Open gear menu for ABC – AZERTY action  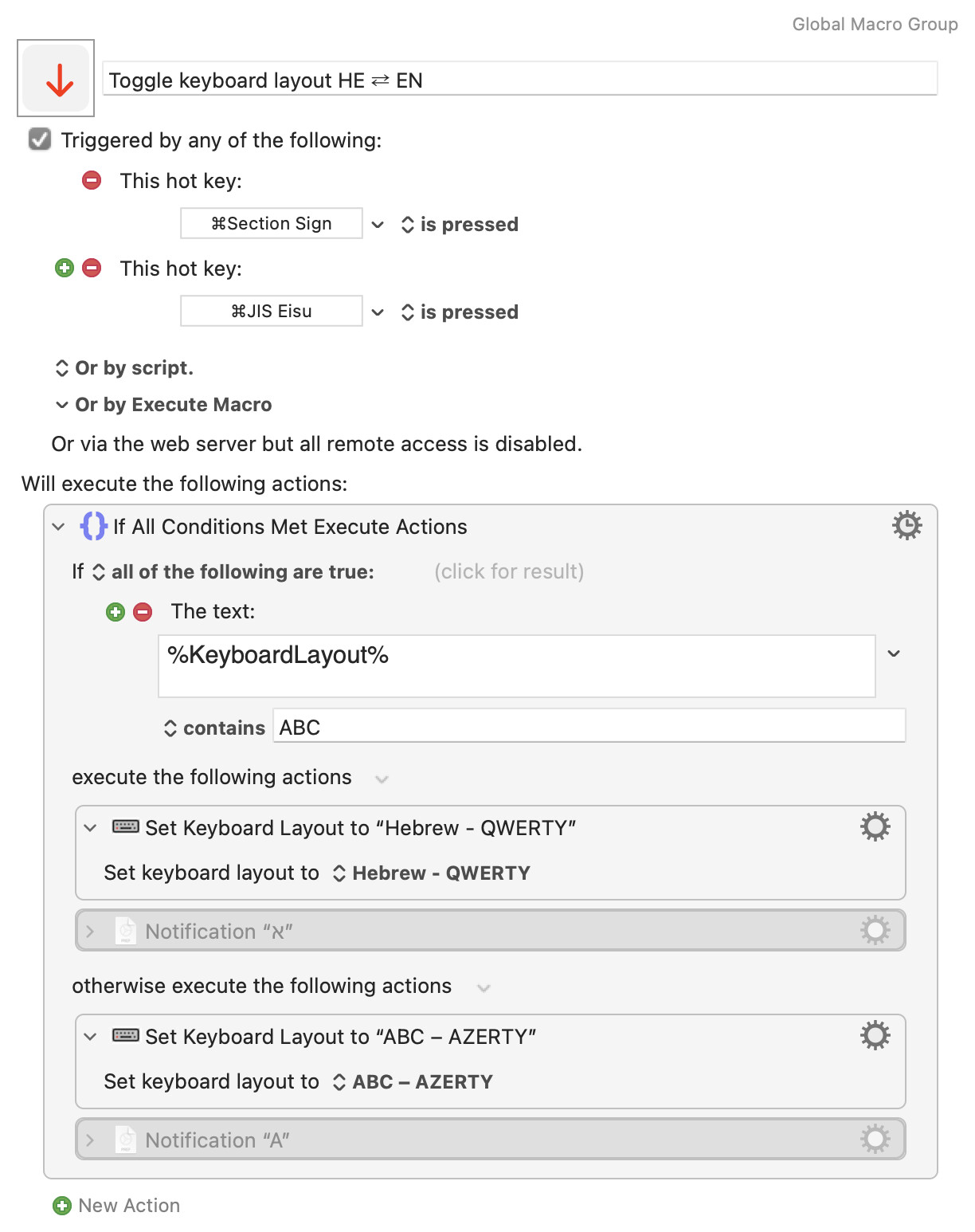tap(875, 1036)
